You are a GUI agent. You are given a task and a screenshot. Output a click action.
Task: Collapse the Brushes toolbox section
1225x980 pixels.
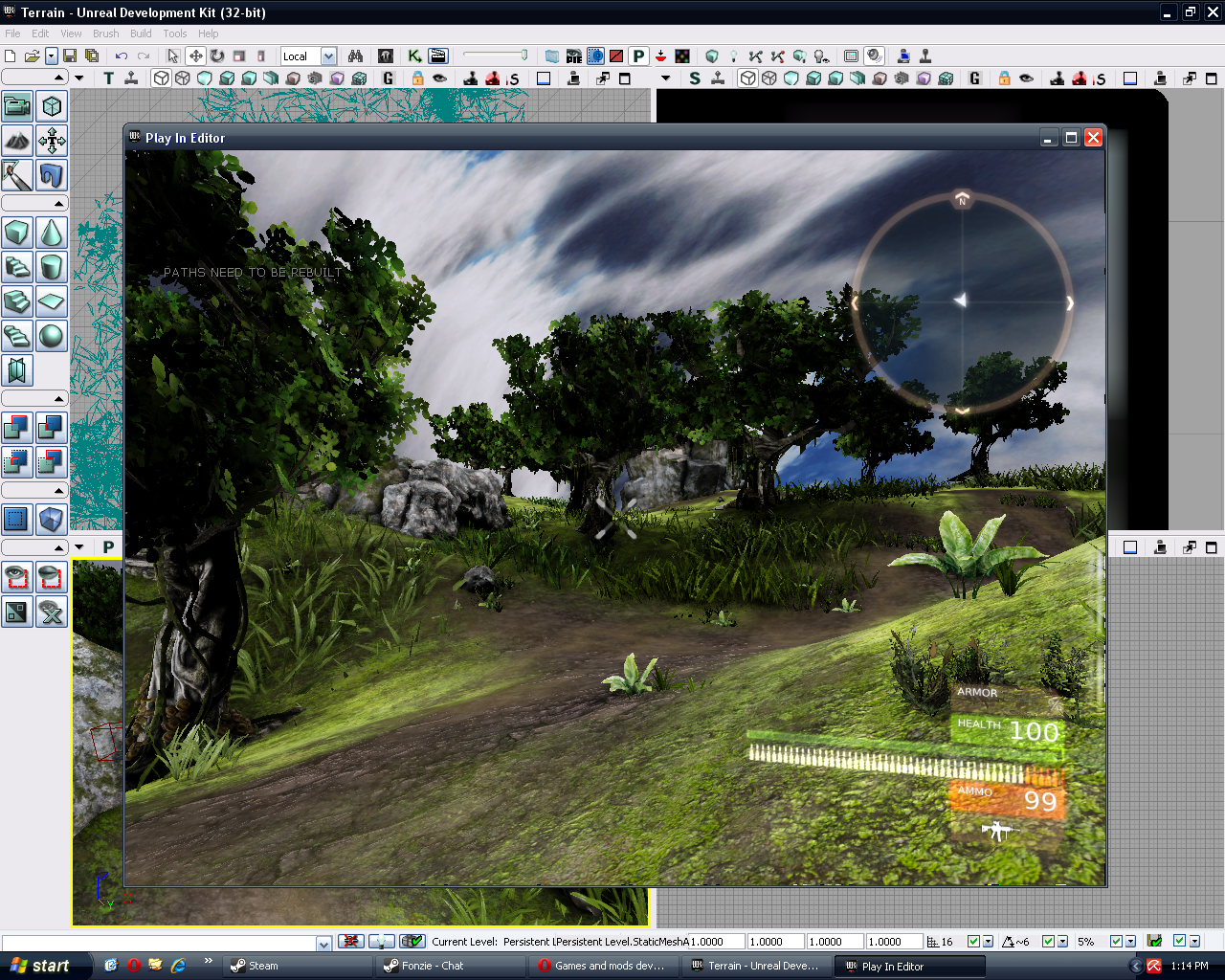(x=58, y=204)
